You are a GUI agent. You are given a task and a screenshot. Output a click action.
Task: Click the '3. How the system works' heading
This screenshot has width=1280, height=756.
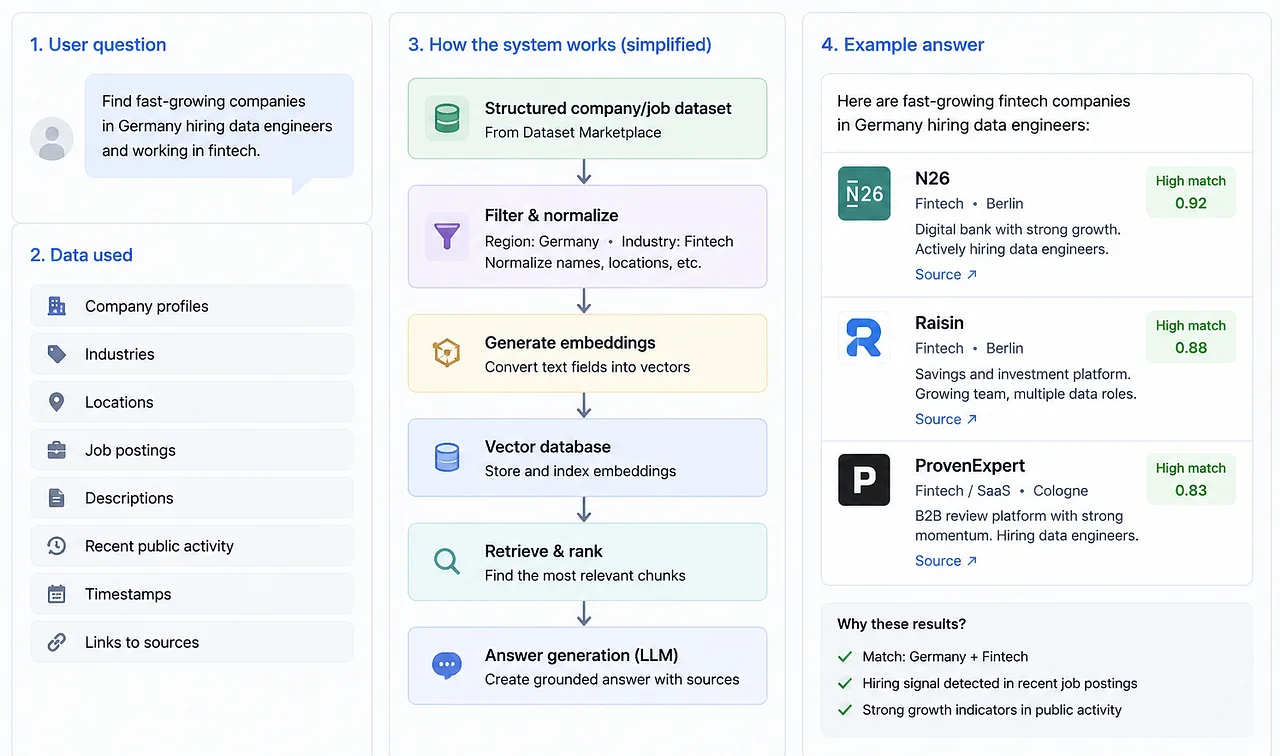coord(560,45)
